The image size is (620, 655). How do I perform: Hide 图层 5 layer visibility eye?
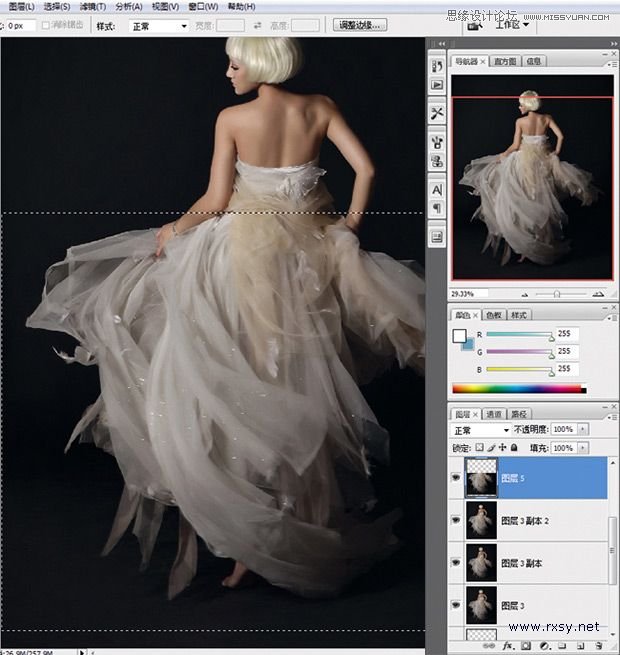pyautogui.click(x=456, y=477)
